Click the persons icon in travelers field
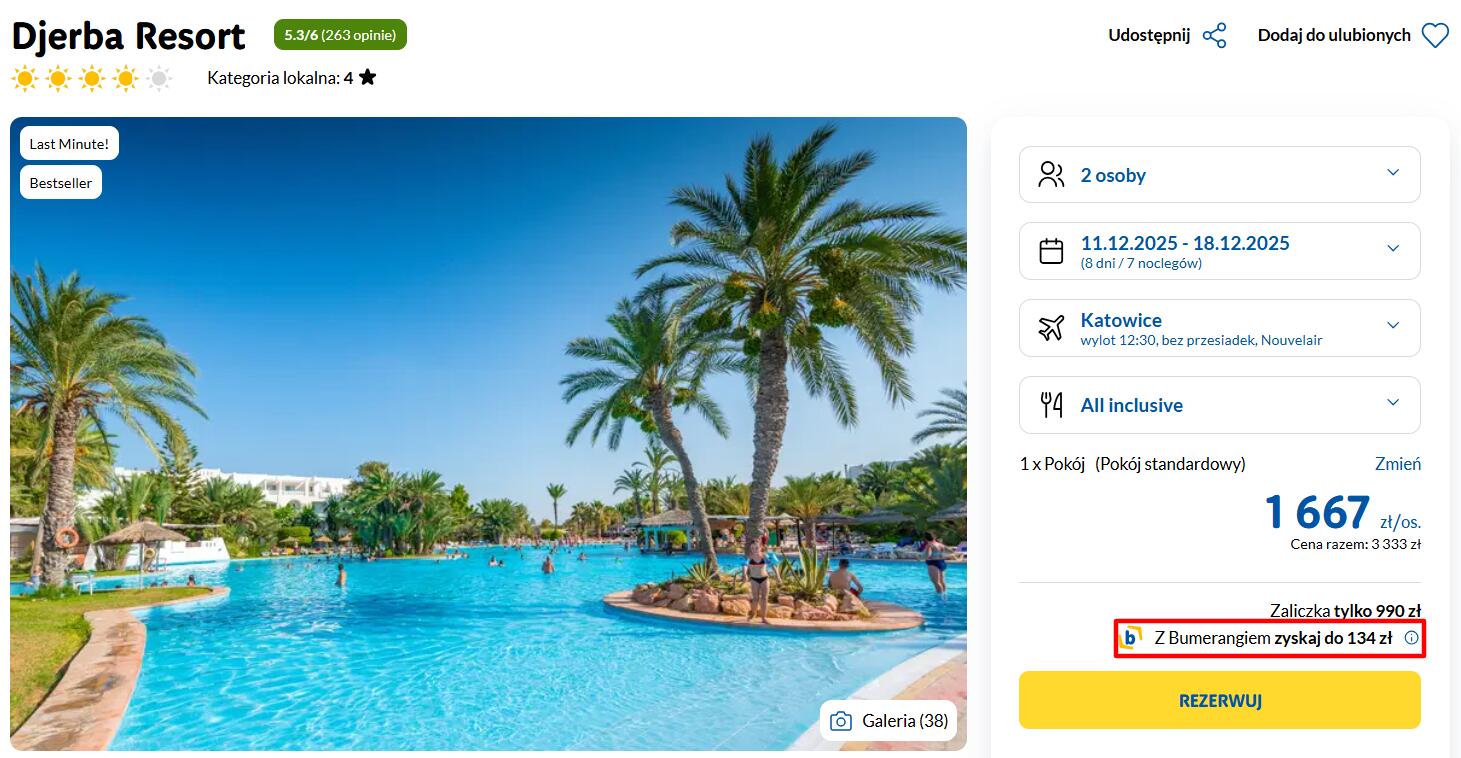Image resolution: width=1461 pixels, height=758 pixels. pyautogui.click(x=1051, y=175)
